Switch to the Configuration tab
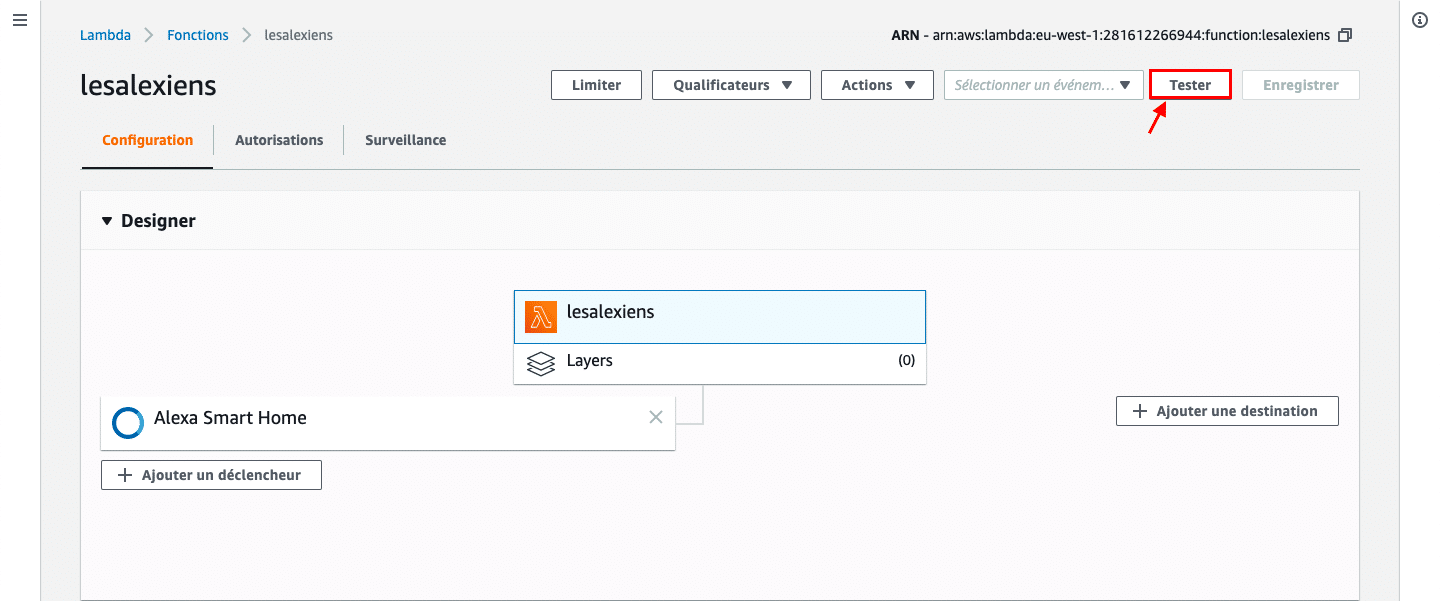The height and width of the screenshot is (601, 1440). coord(148,140)
